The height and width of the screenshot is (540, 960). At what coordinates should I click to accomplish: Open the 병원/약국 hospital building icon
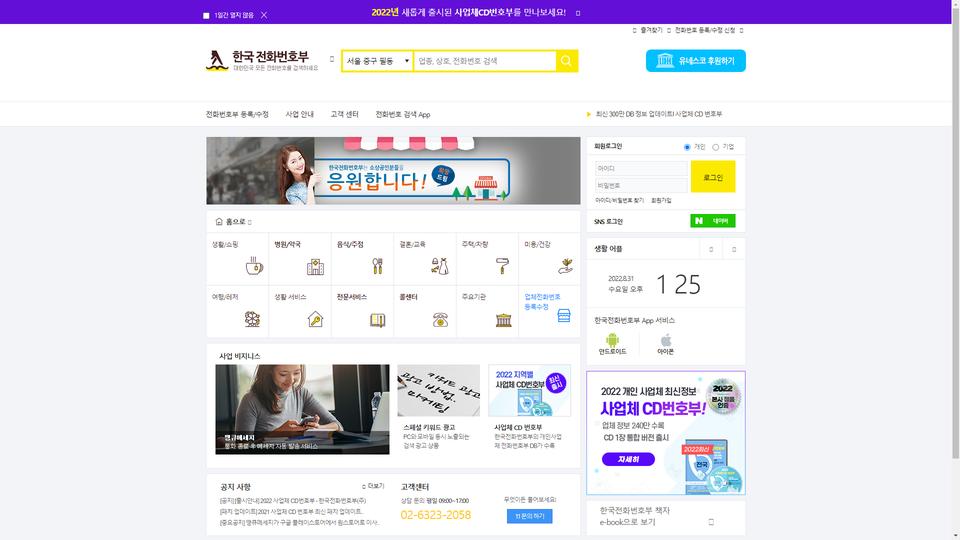pos(315,266)
